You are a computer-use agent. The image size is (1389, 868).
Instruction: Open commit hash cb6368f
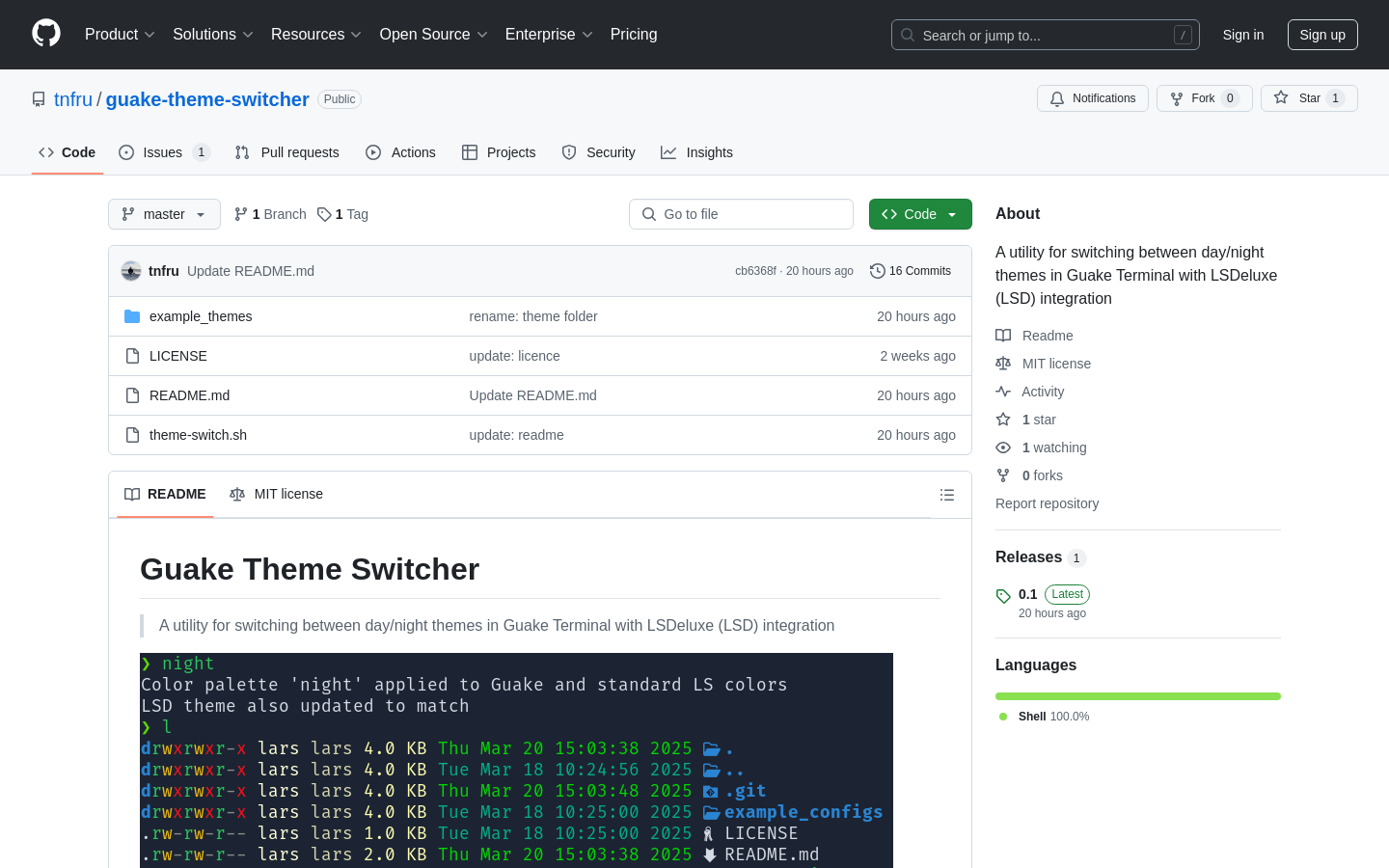[755, 271]
